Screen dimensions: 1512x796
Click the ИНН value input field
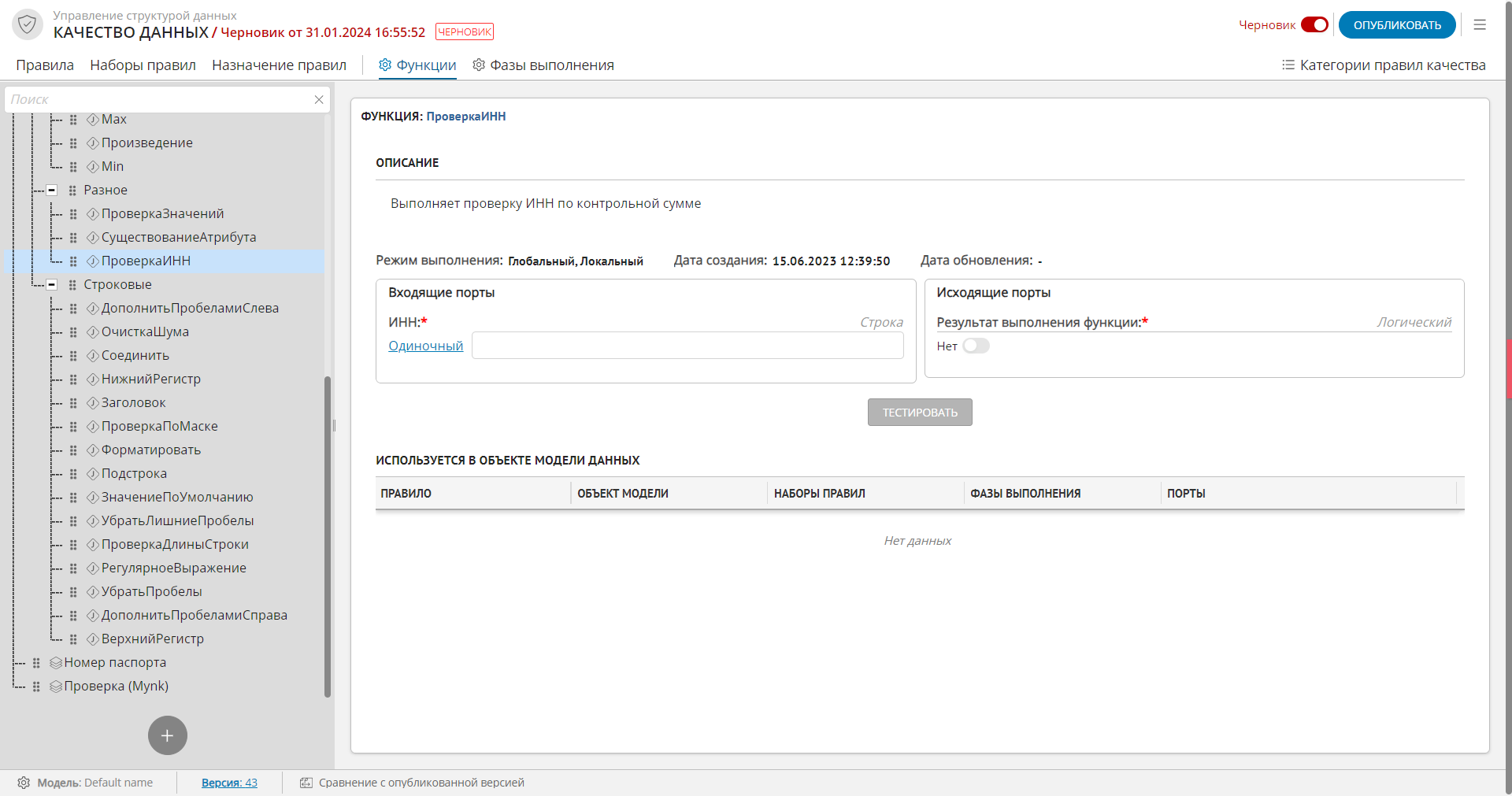tap(687, 346)
